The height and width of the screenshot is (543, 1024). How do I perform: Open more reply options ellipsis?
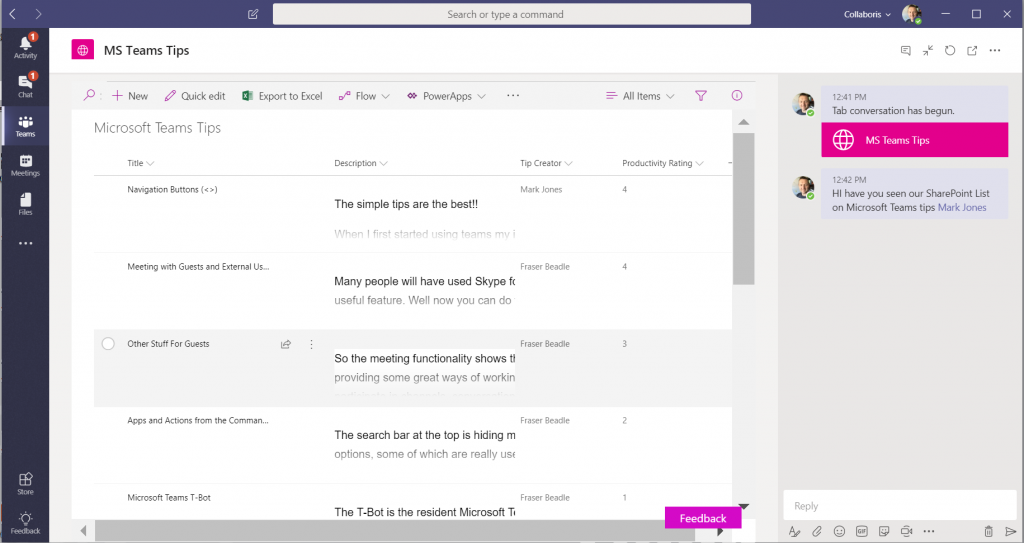[x=929, y=531]
